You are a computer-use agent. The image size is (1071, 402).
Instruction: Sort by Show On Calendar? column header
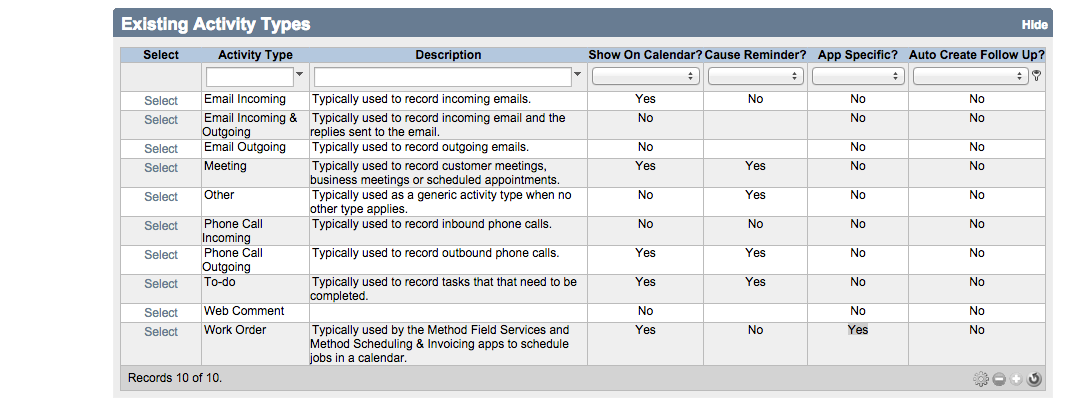(x=645, y=55)
